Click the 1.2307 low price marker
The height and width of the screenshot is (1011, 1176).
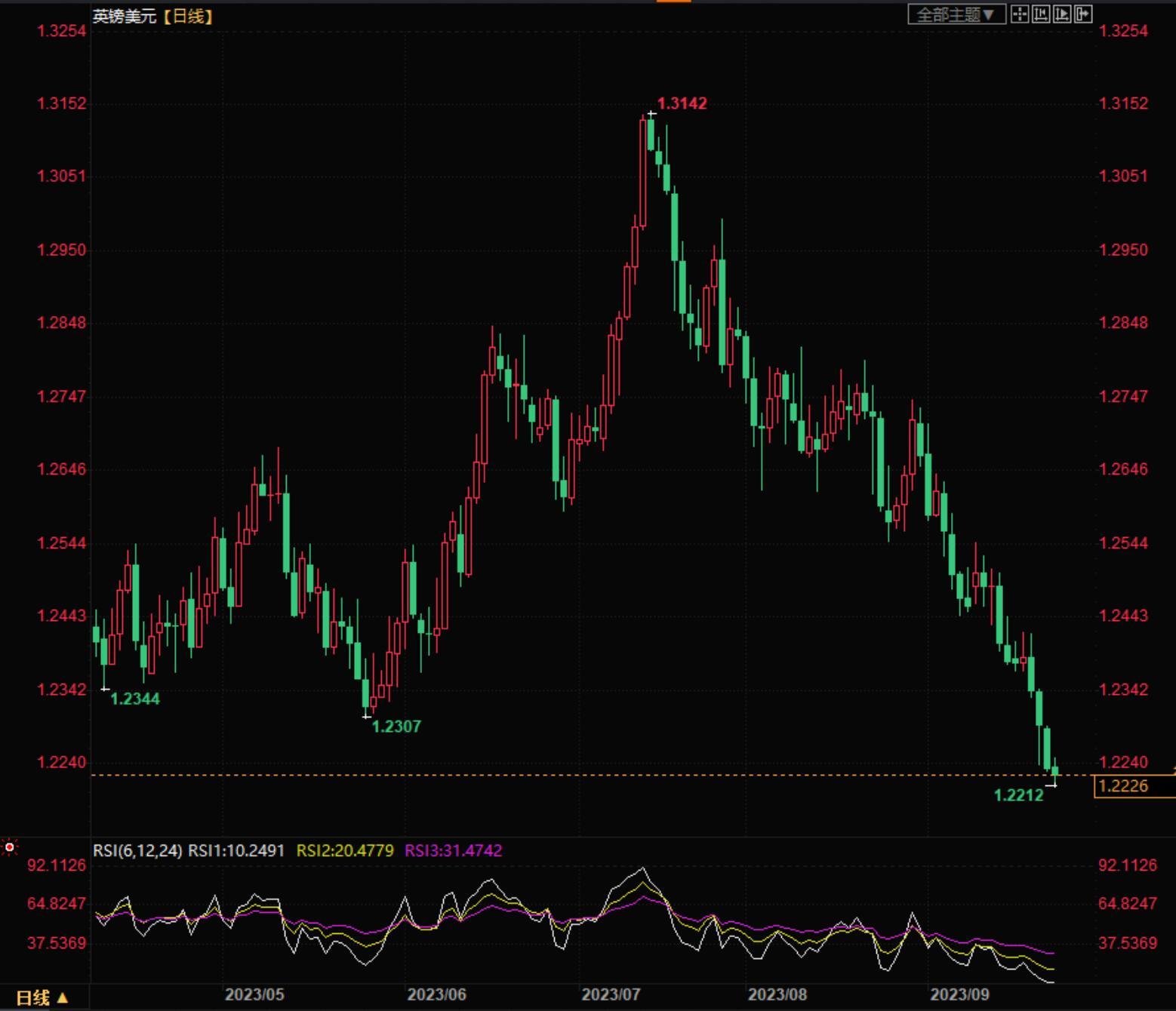pos(396,726)
